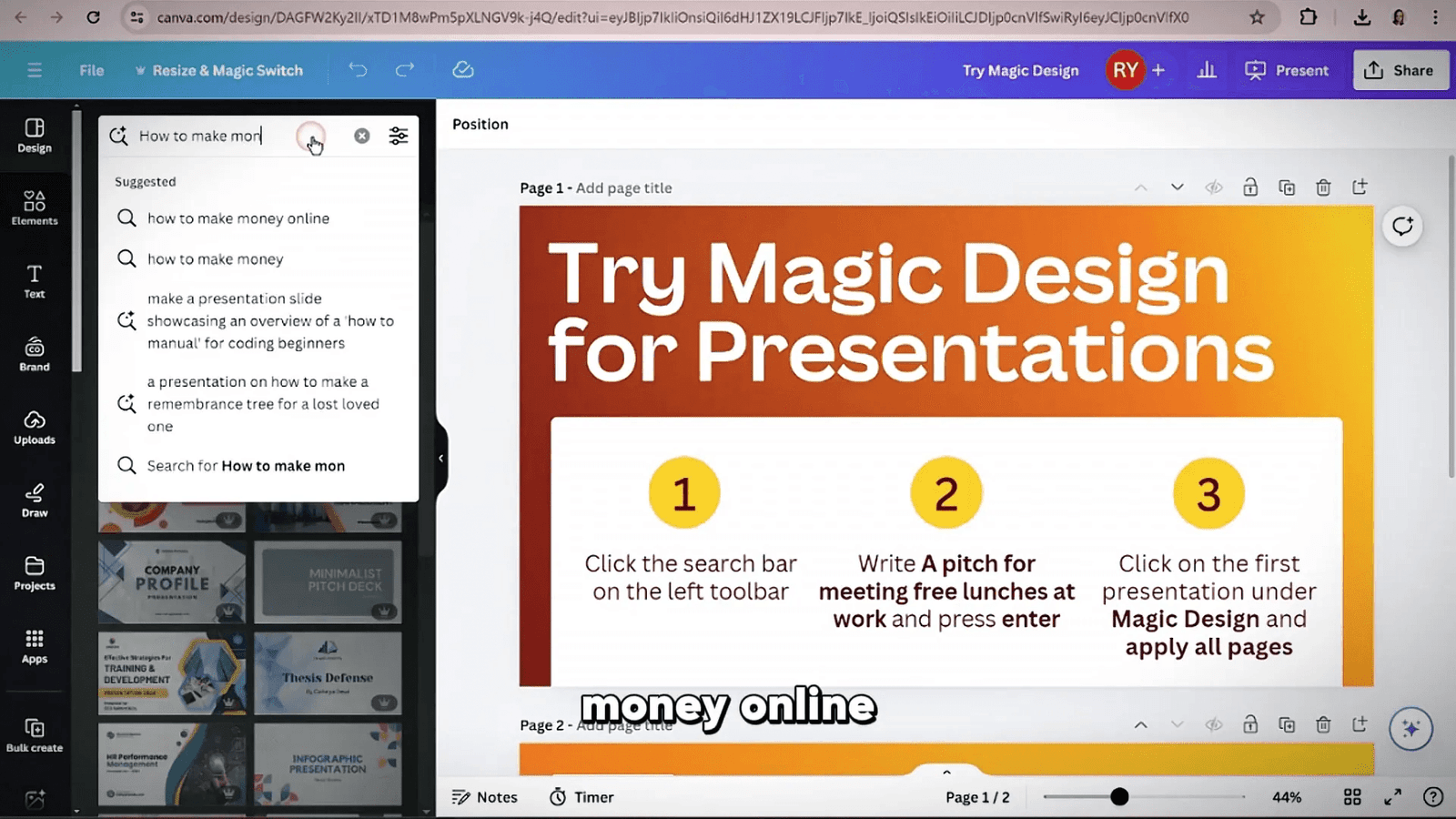The width and height of the screenshot is (1456, 819).
Task: Check cloud save status icon
Action: 463,70
